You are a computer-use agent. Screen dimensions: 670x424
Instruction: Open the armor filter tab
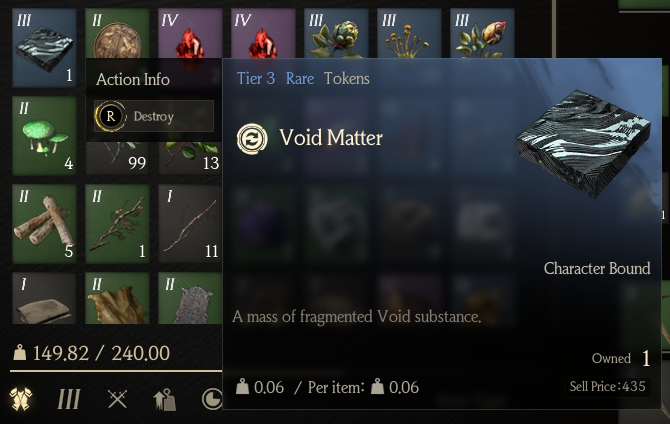21,399
